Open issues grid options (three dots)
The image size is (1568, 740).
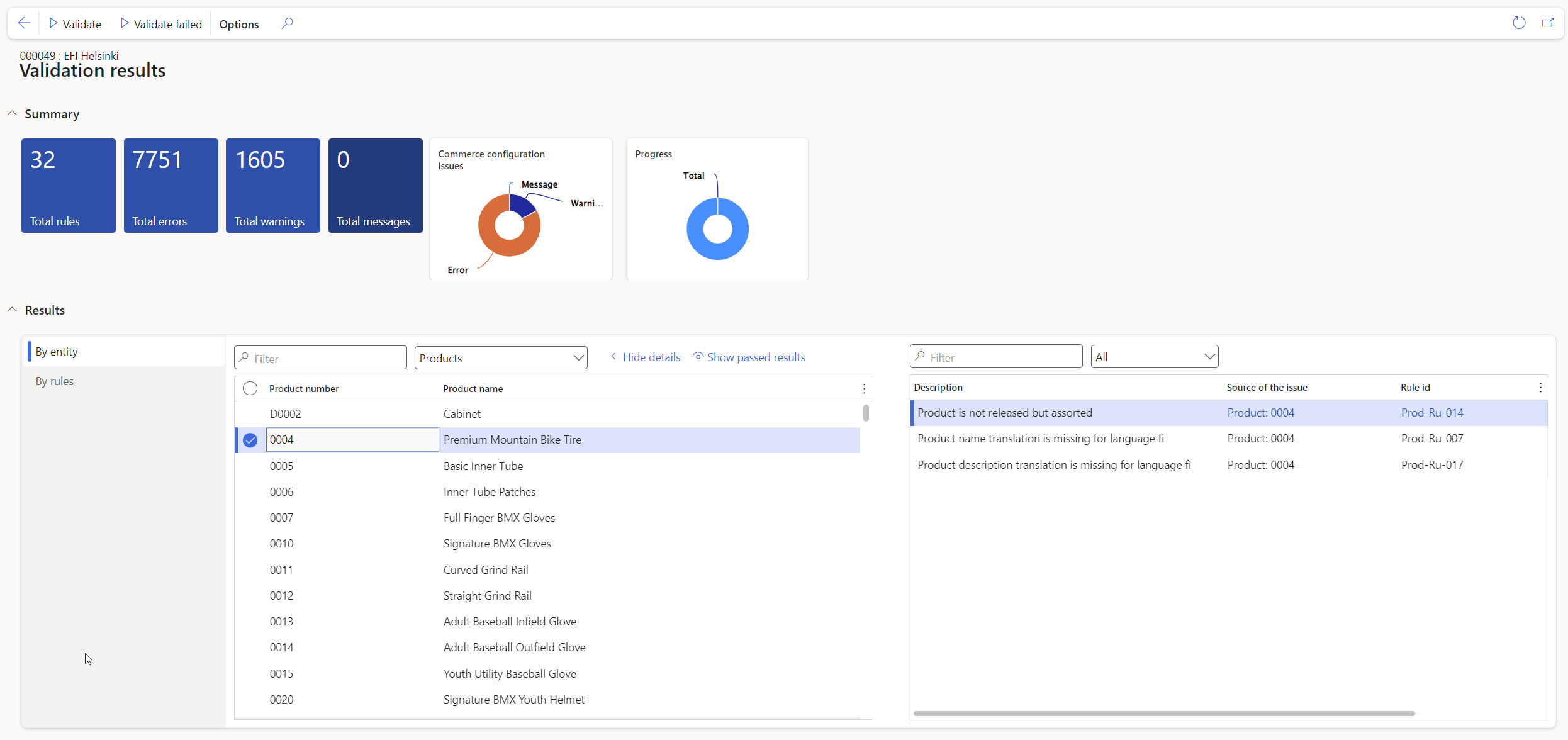point(1540,387)
